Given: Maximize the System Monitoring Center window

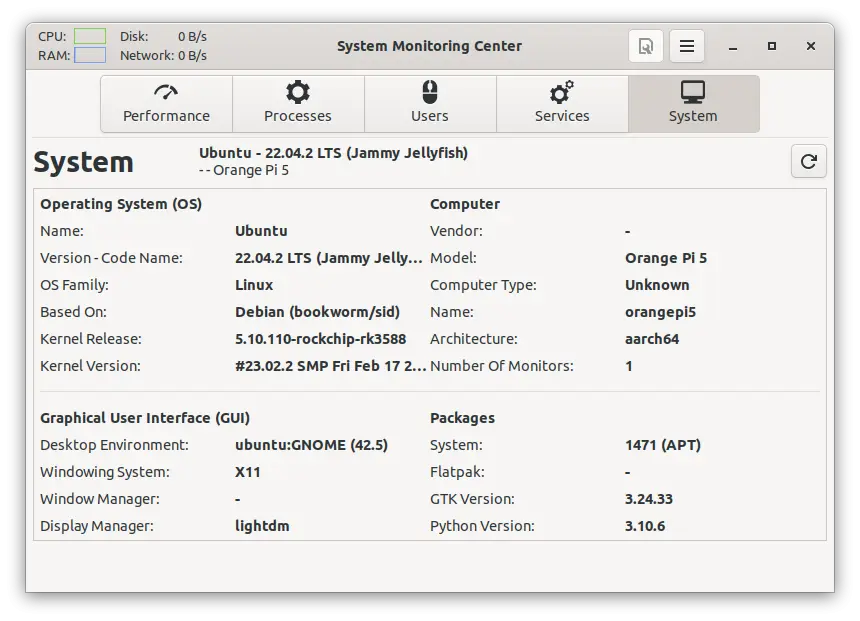Looking at the screenshot, I should (x=772, y=46).
